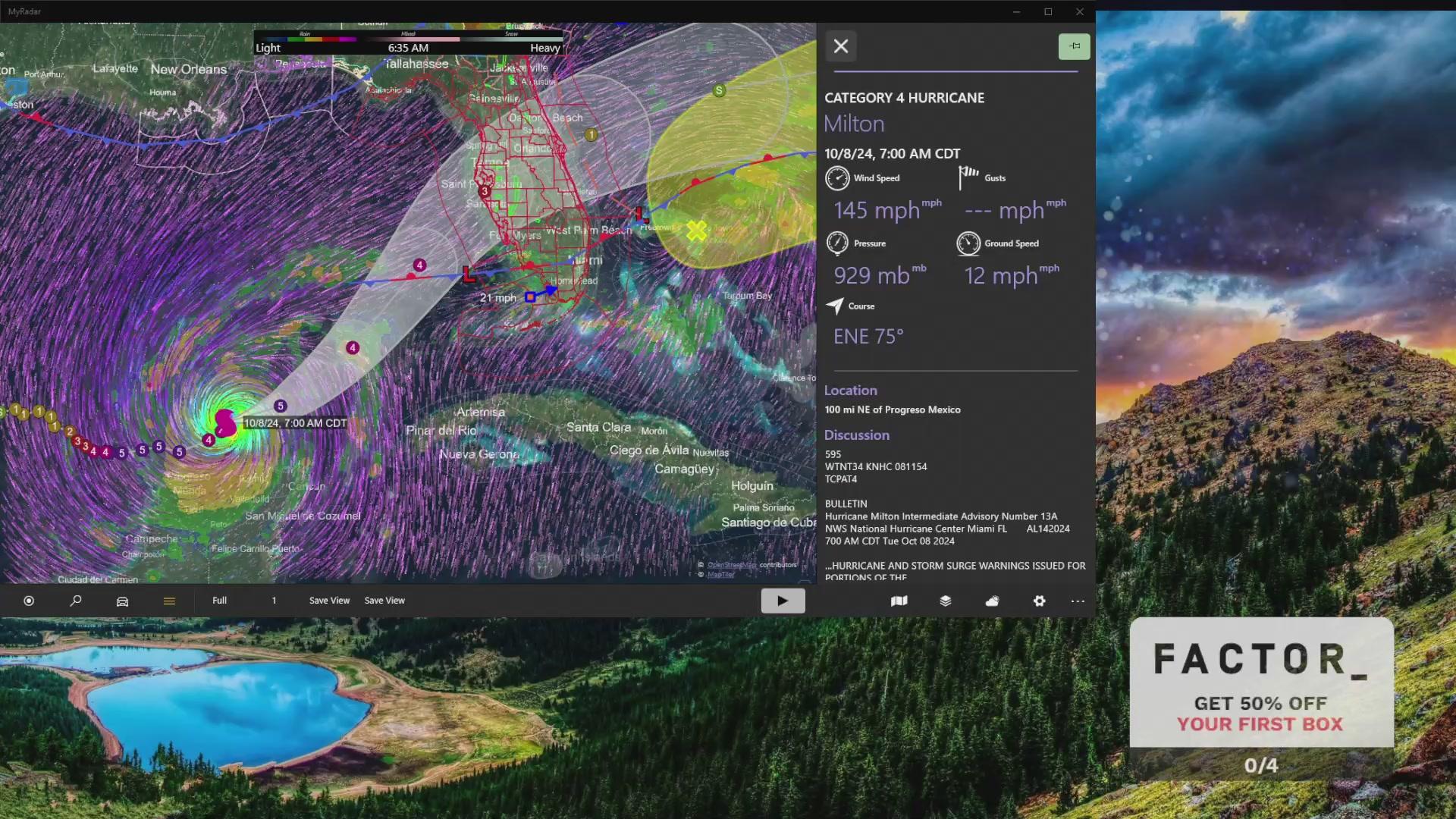The image size is (1456, 819).
Task: Click the Ground Speed gauge icon
Action: (x=968, y=243)
